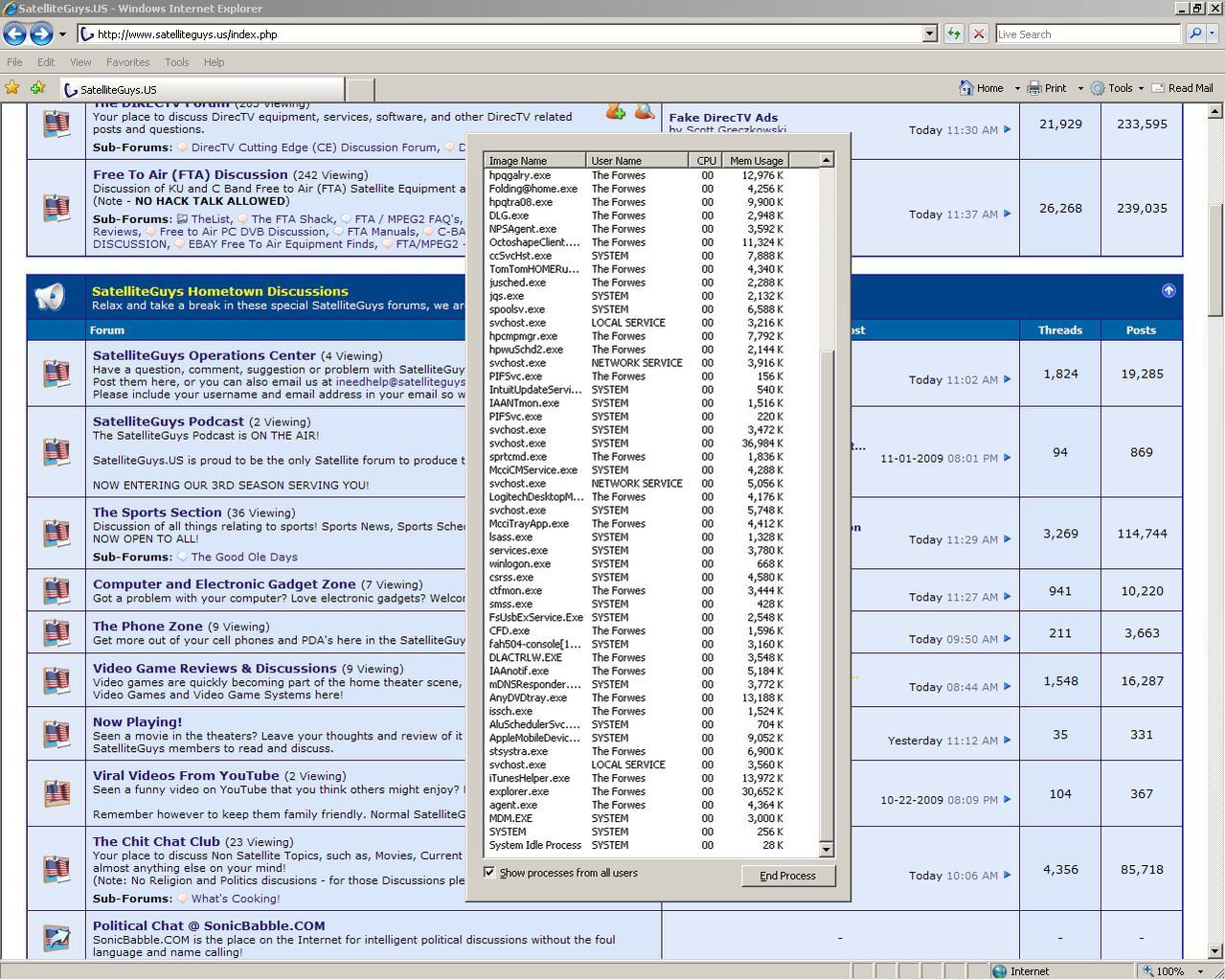Go to last post arrow for Video Game Reviews

tap(1007, 687)
